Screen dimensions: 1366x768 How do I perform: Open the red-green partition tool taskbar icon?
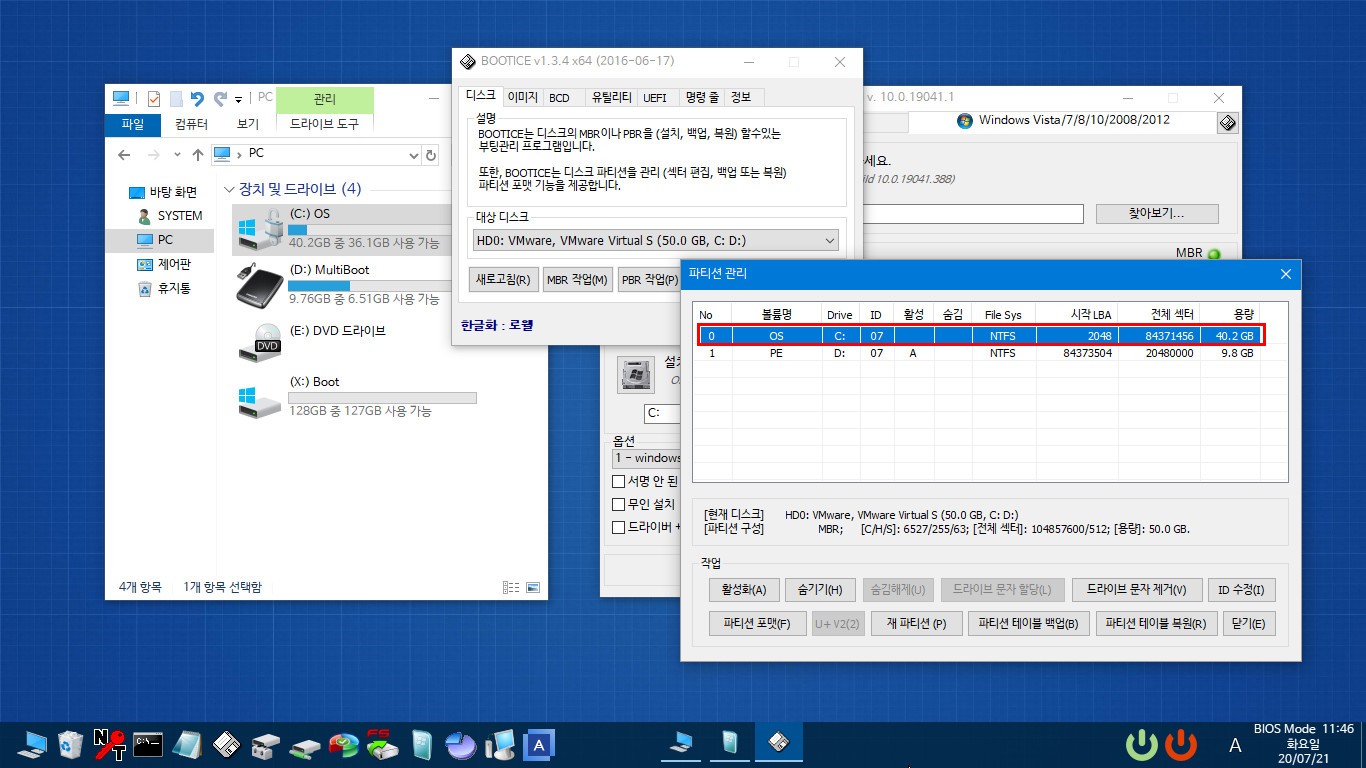(344, 744)
